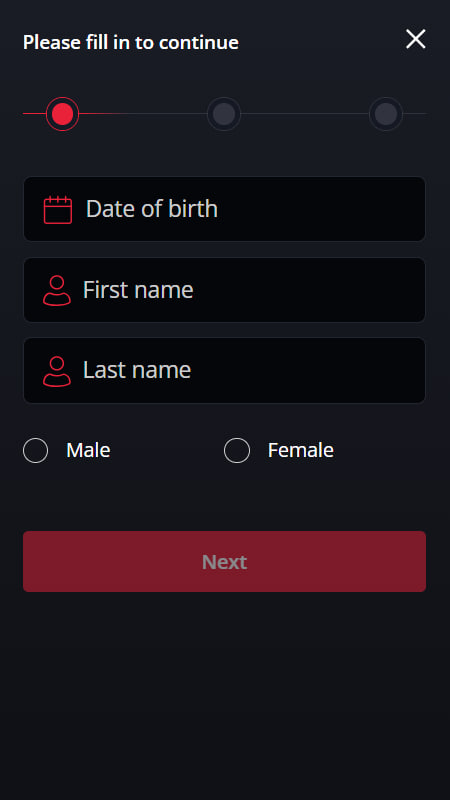450x800 pixels.
Task: Click the "Please fill in to continue" heading
Action: (x=131, y=42)
